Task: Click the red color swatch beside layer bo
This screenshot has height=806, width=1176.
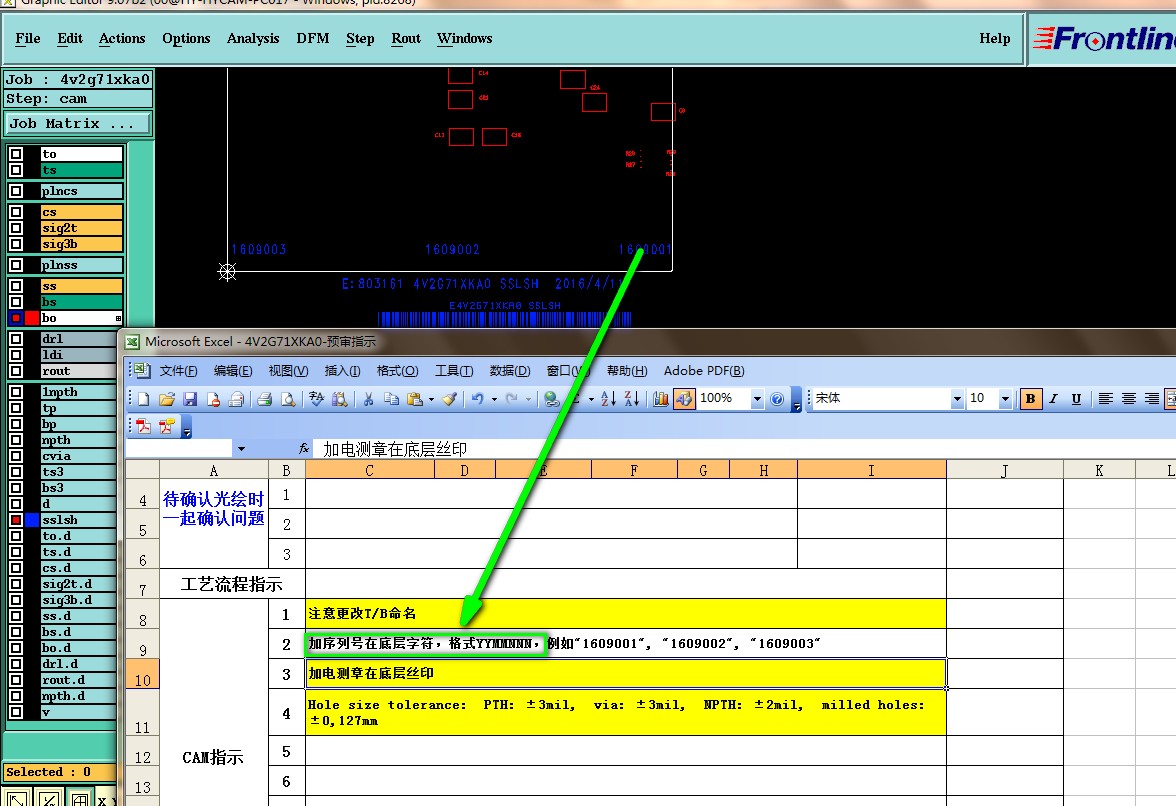Action: [32, 318]
